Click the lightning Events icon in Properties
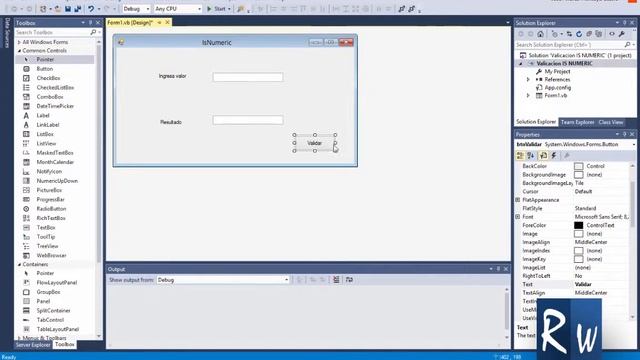 (x=554, y=156)
